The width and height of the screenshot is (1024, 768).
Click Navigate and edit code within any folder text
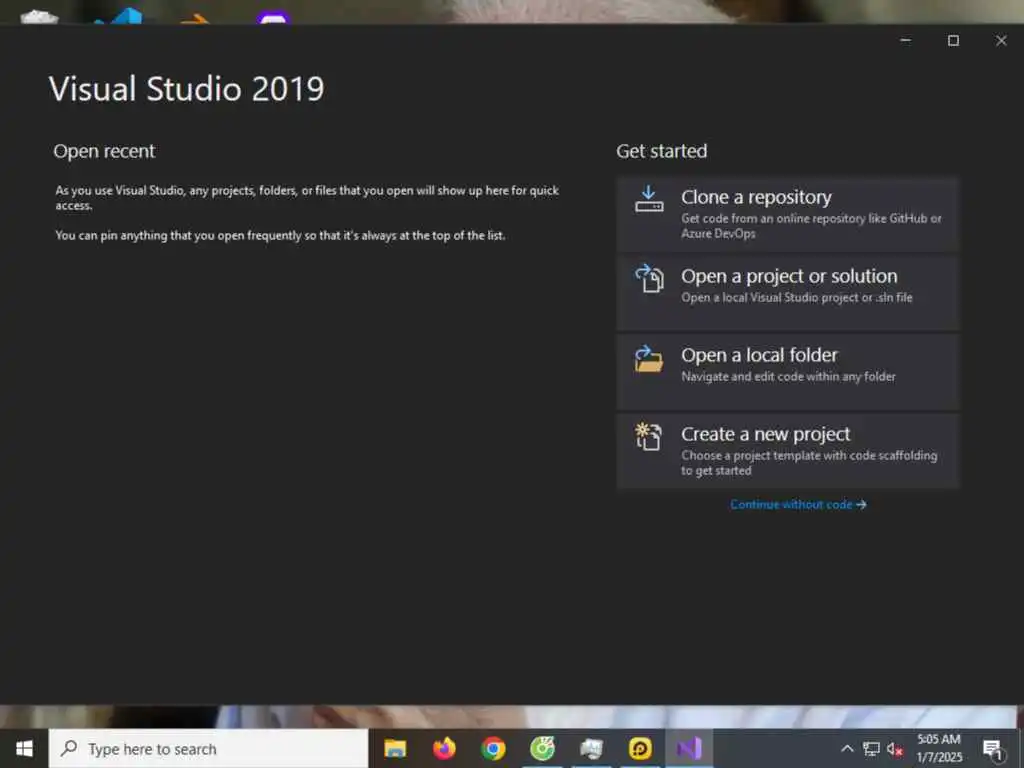788,377
